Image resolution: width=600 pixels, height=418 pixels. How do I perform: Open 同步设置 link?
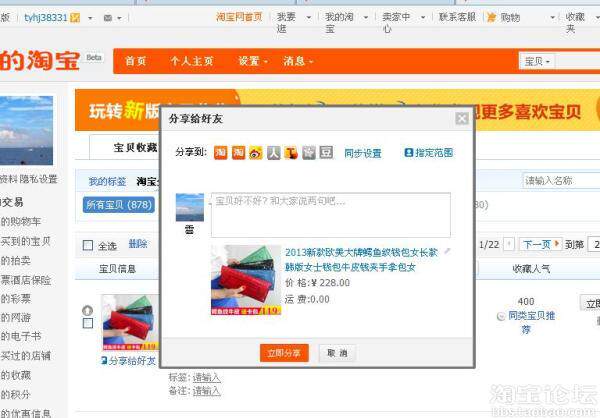click(x=363, y=153)
